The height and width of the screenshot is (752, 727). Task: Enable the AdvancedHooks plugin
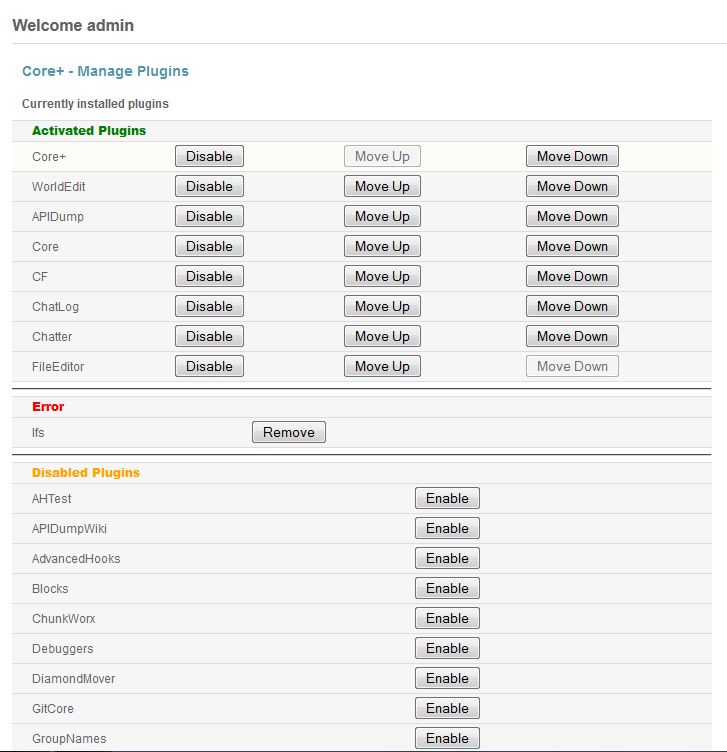(x=447, y=558)
